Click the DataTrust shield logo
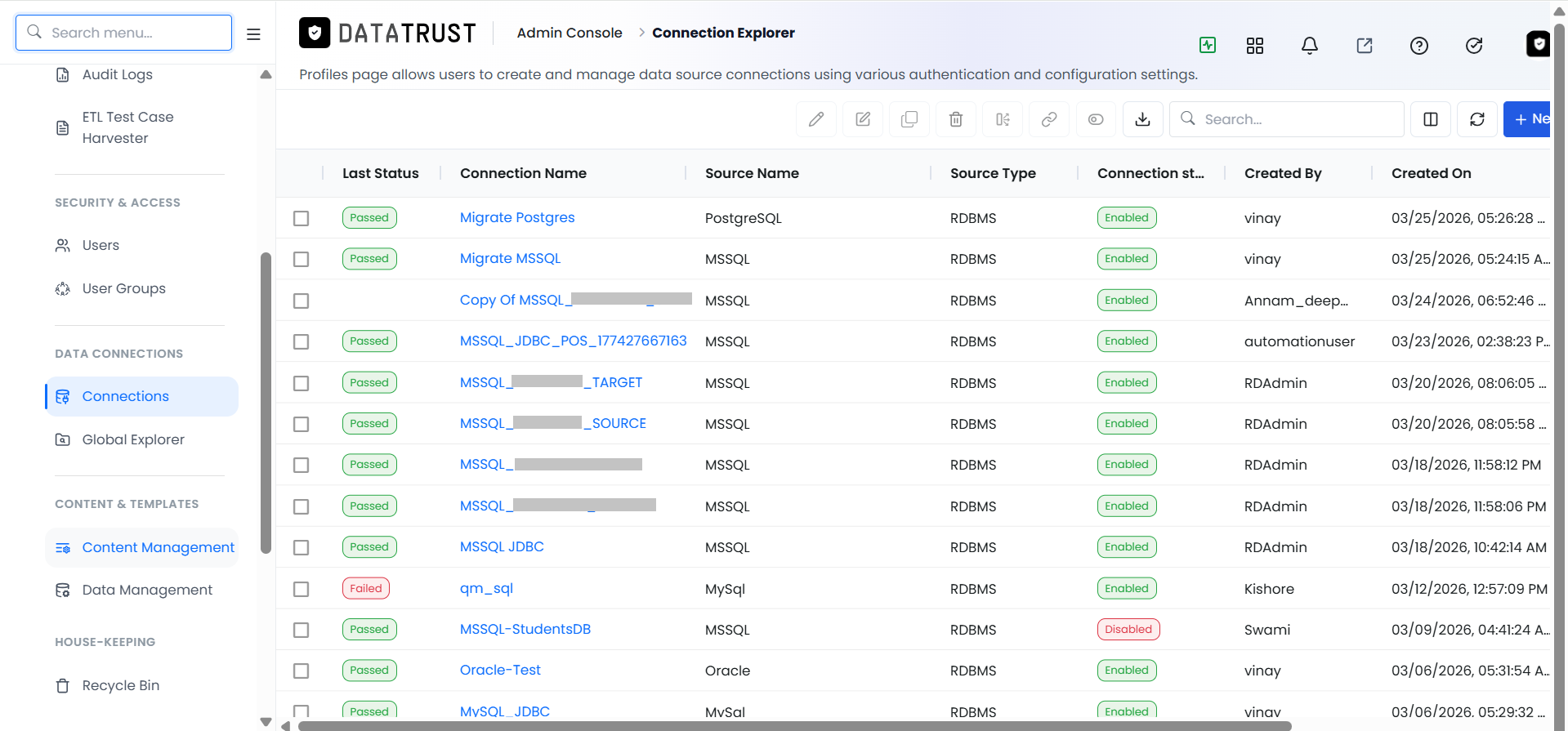The width and height of the screenshot is (1568, 731). point(315,33)
